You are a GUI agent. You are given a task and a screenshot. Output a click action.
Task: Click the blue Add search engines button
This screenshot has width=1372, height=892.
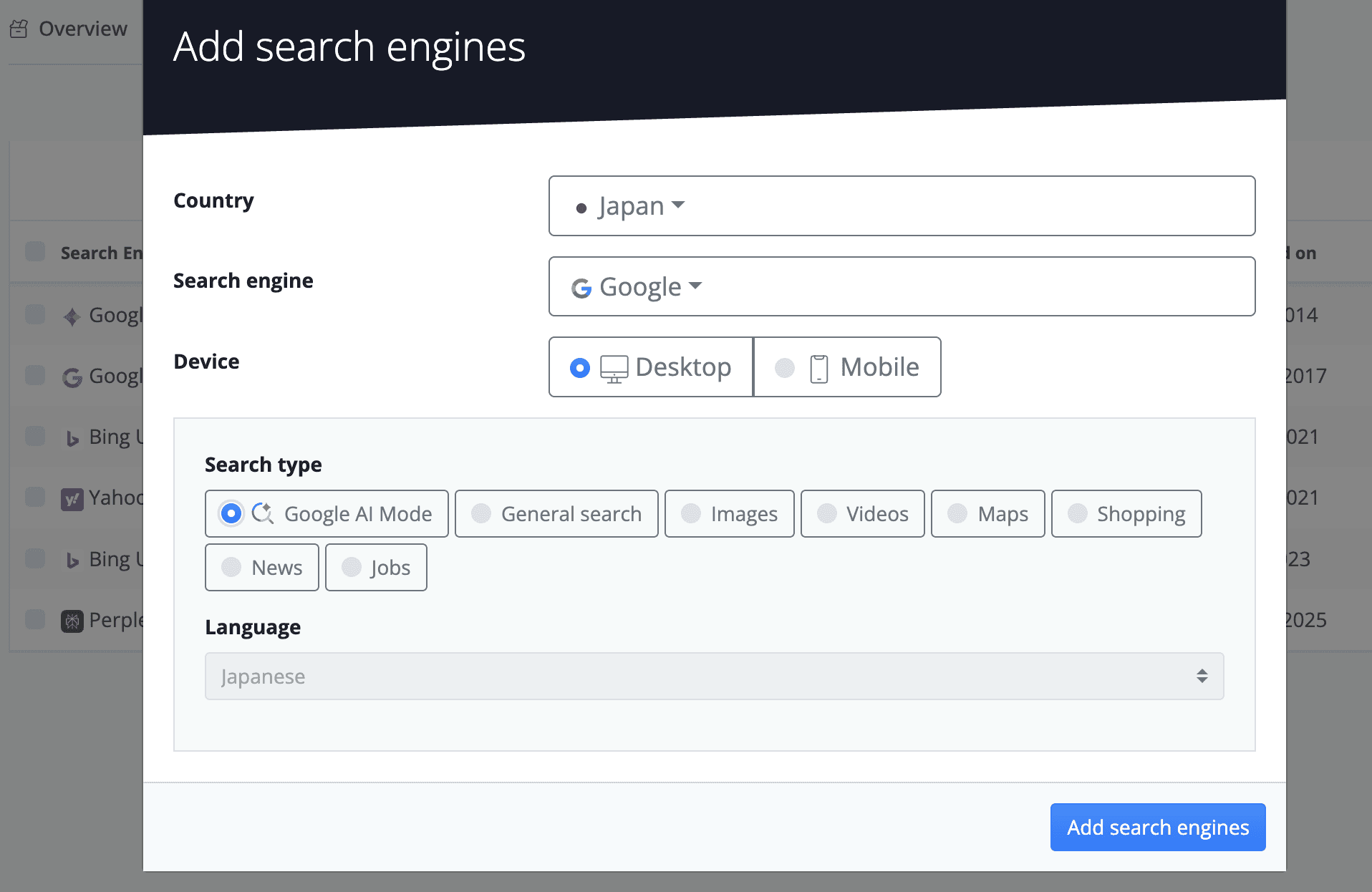pos(1158,828)
